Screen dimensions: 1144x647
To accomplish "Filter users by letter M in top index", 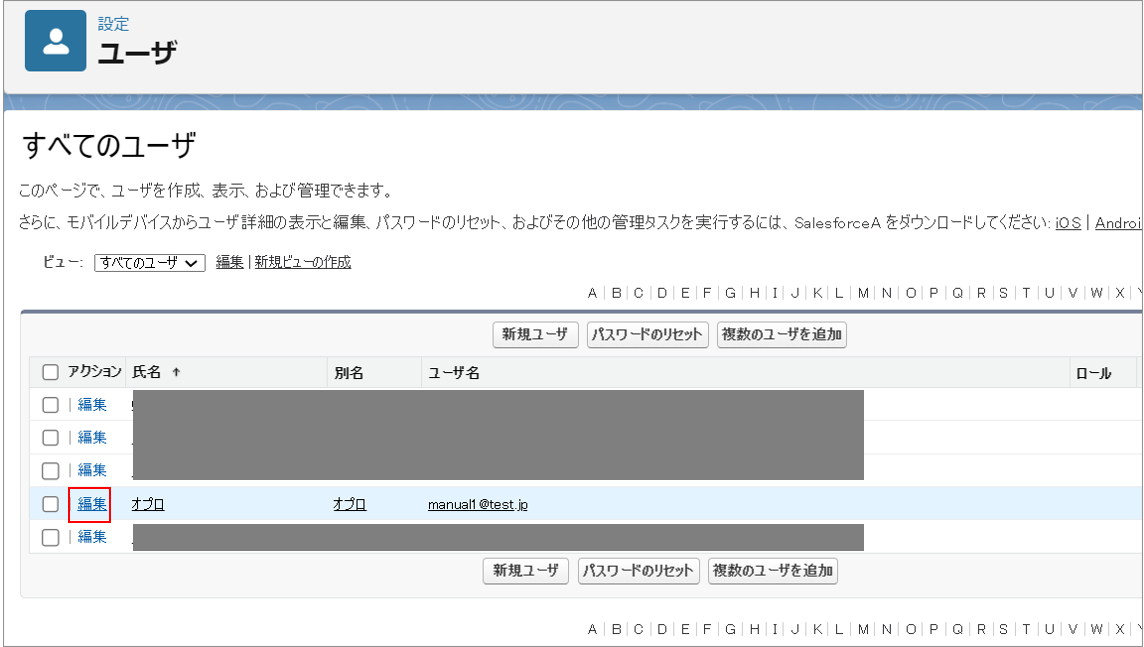I will click(x=863, y=293).
